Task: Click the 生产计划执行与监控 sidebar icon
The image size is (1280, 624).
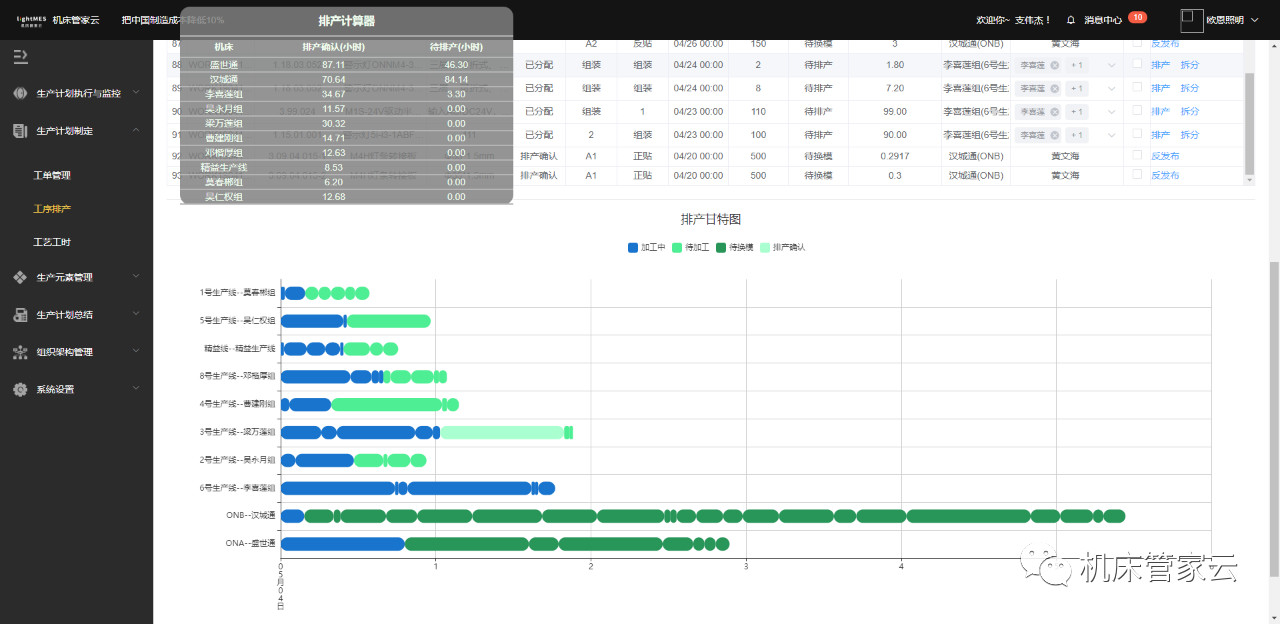Action: pos(20,93)
